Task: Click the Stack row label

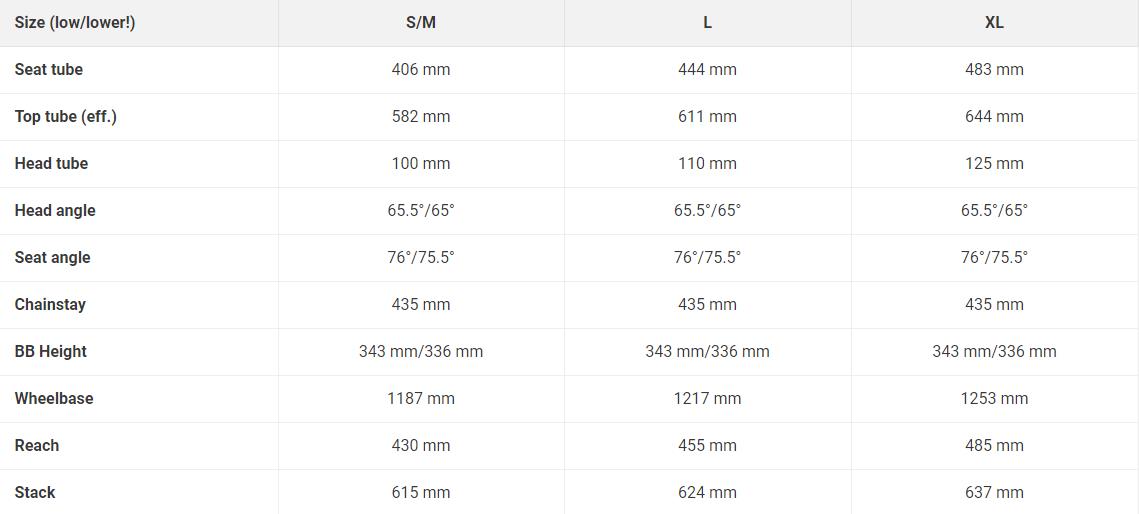Action: point(35,493)
